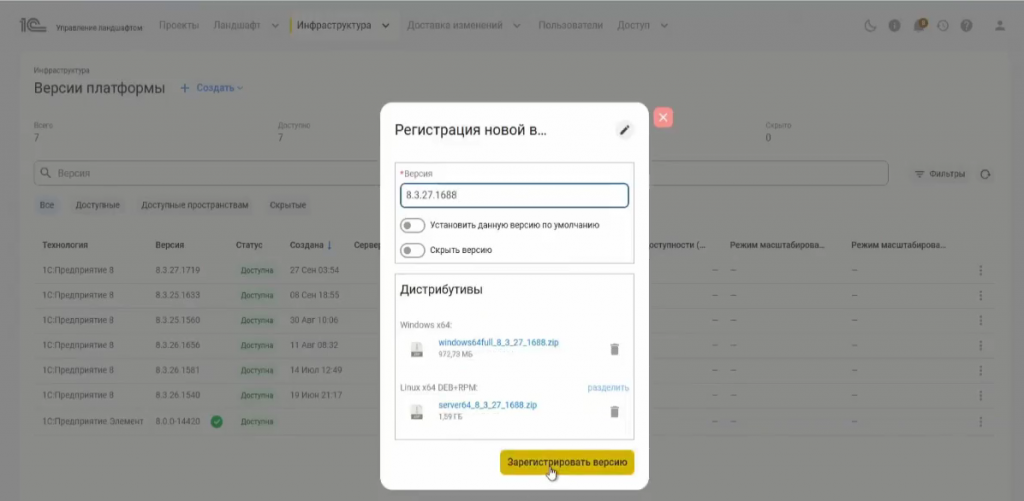Image resolution: width=1024 pixels, height=501 pixels.
Task: Open row menu for version 8.3.25.1633
Action: click(980, 295)
